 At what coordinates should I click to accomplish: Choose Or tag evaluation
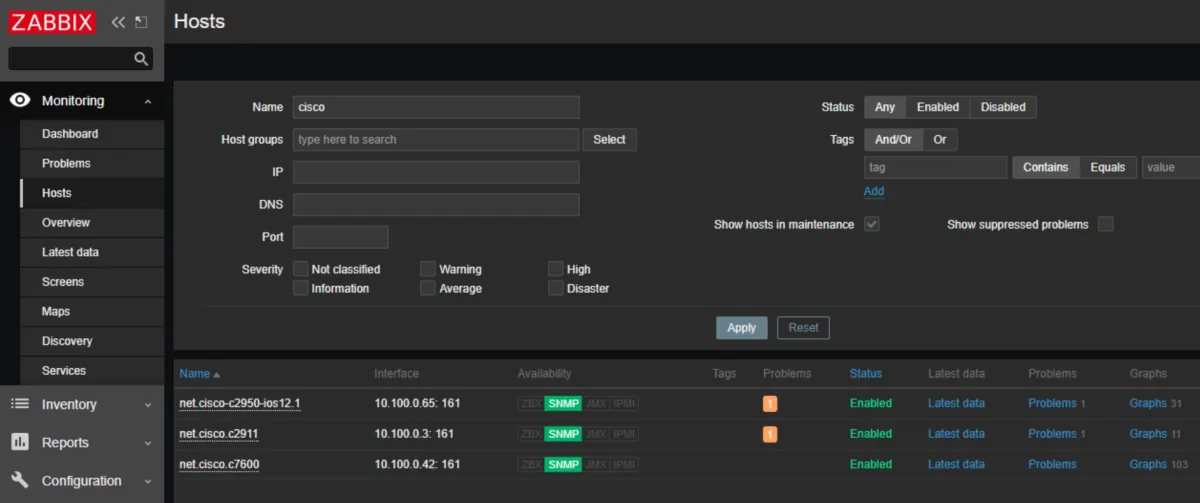tap(940, 140)
